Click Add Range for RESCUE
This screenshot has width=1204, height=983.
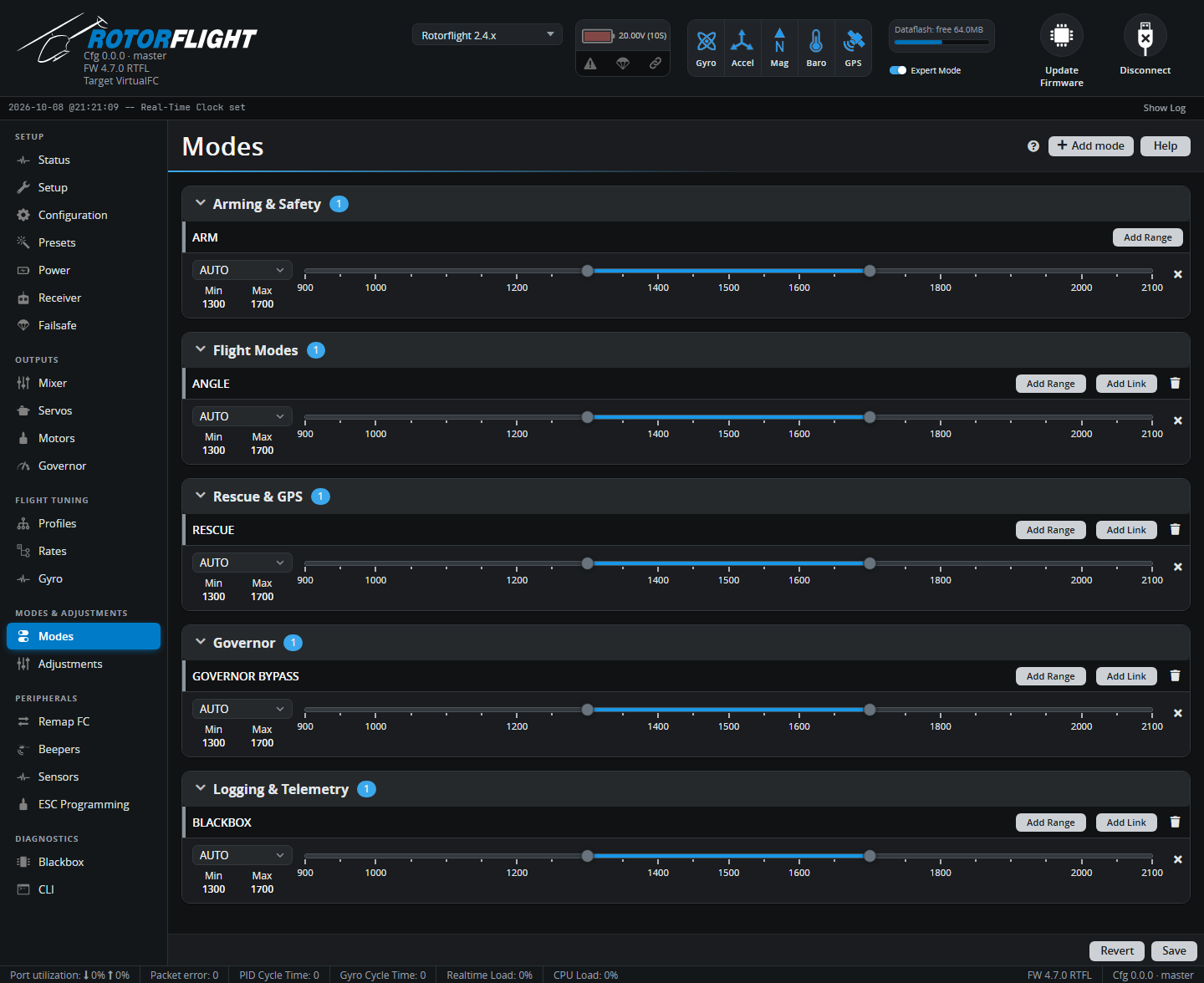pos(1051,530)
